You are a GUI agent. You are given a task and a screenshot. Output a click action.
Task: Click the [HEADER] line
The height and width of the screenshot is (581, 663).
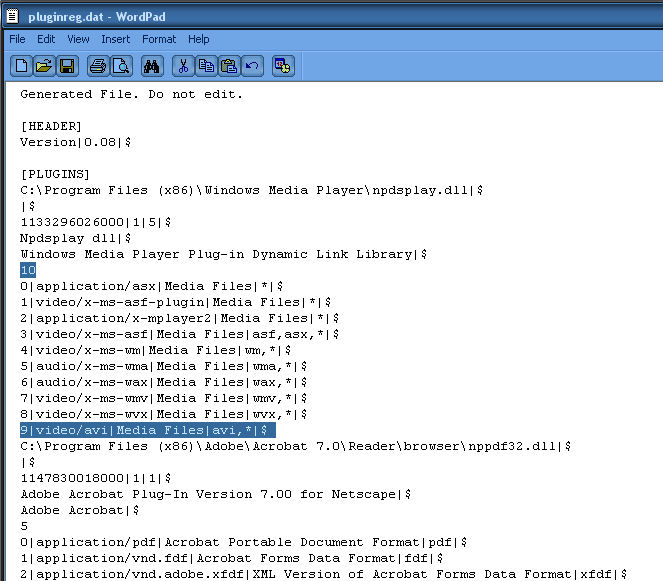coord(51,126)
